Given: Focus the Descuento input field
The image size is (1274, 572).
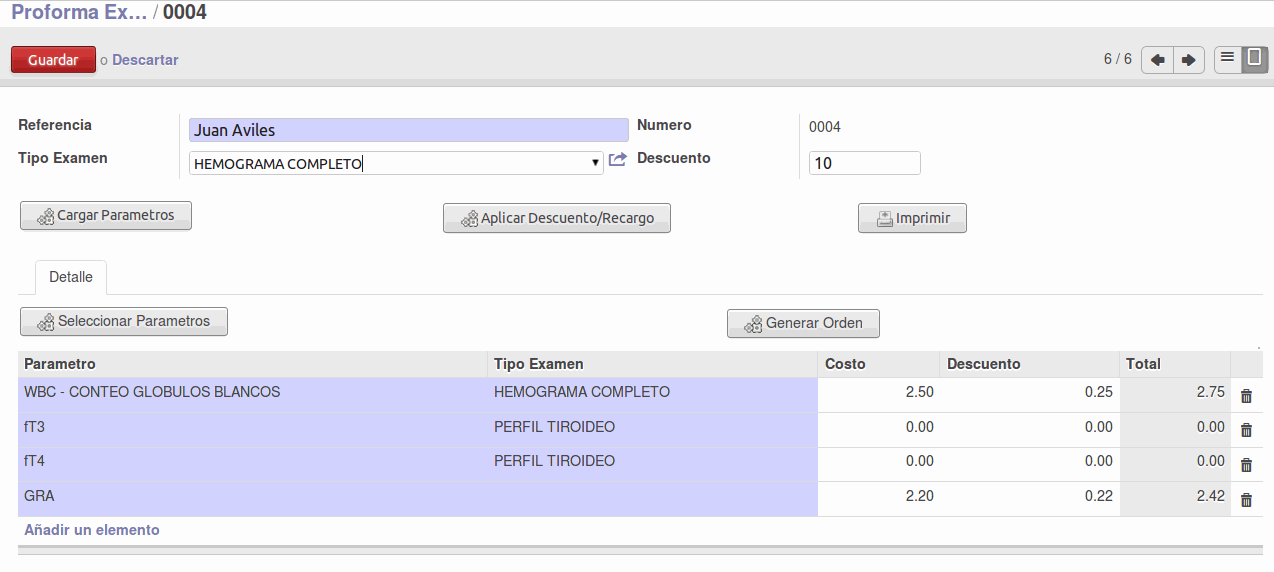Looking at the screenshot, I should click(x=864, y=163).
